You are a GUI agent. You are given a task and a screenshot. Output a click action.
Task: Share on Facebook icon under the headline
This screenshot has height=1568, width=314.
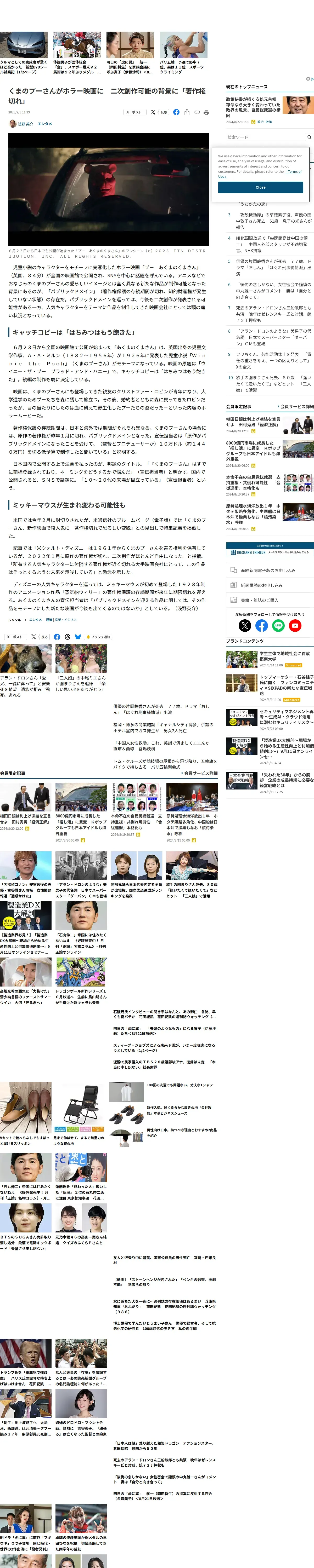[x=176, y=112]
